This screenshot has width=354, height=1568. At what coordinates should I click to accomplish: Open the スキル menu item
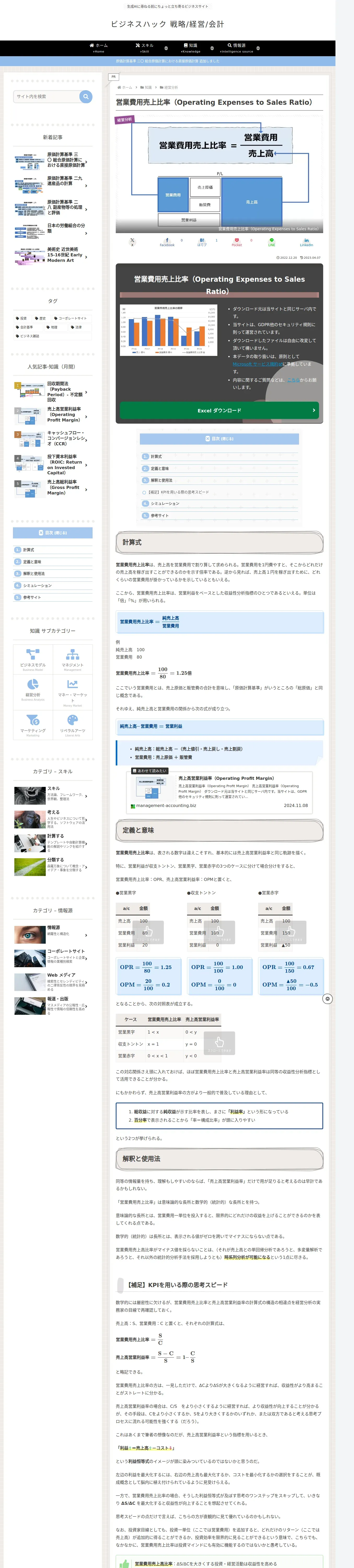click(144, 48)
